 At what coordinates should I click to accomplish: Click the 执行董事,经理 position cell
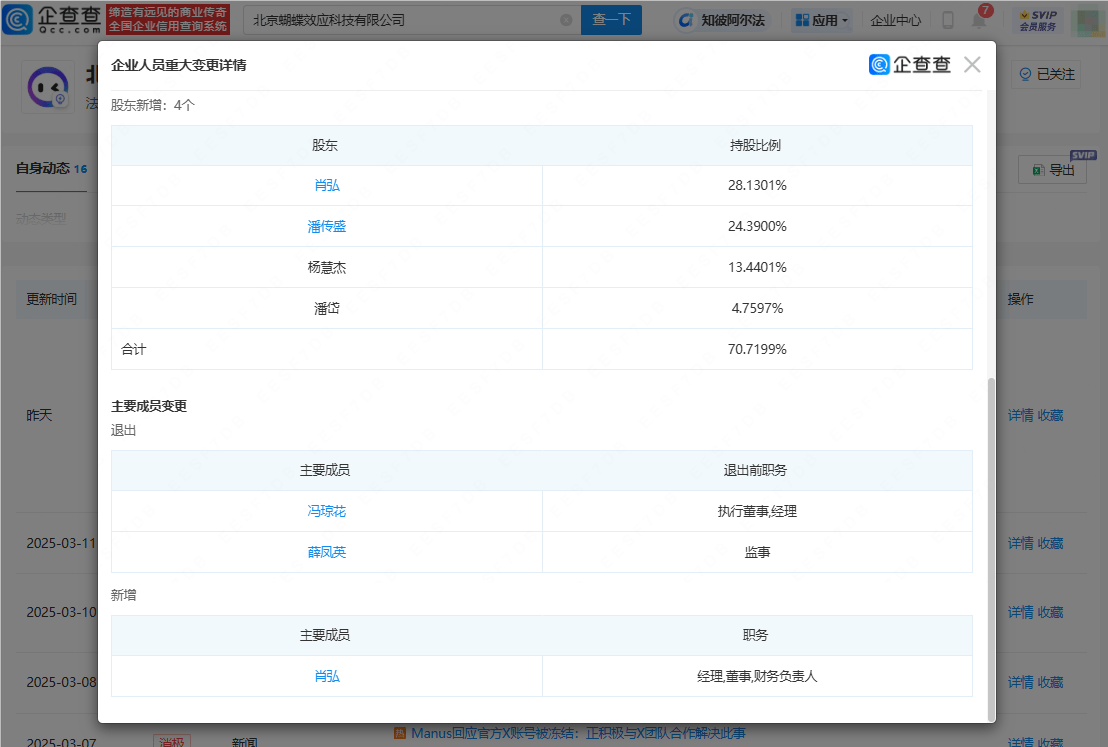click(758, 511)
